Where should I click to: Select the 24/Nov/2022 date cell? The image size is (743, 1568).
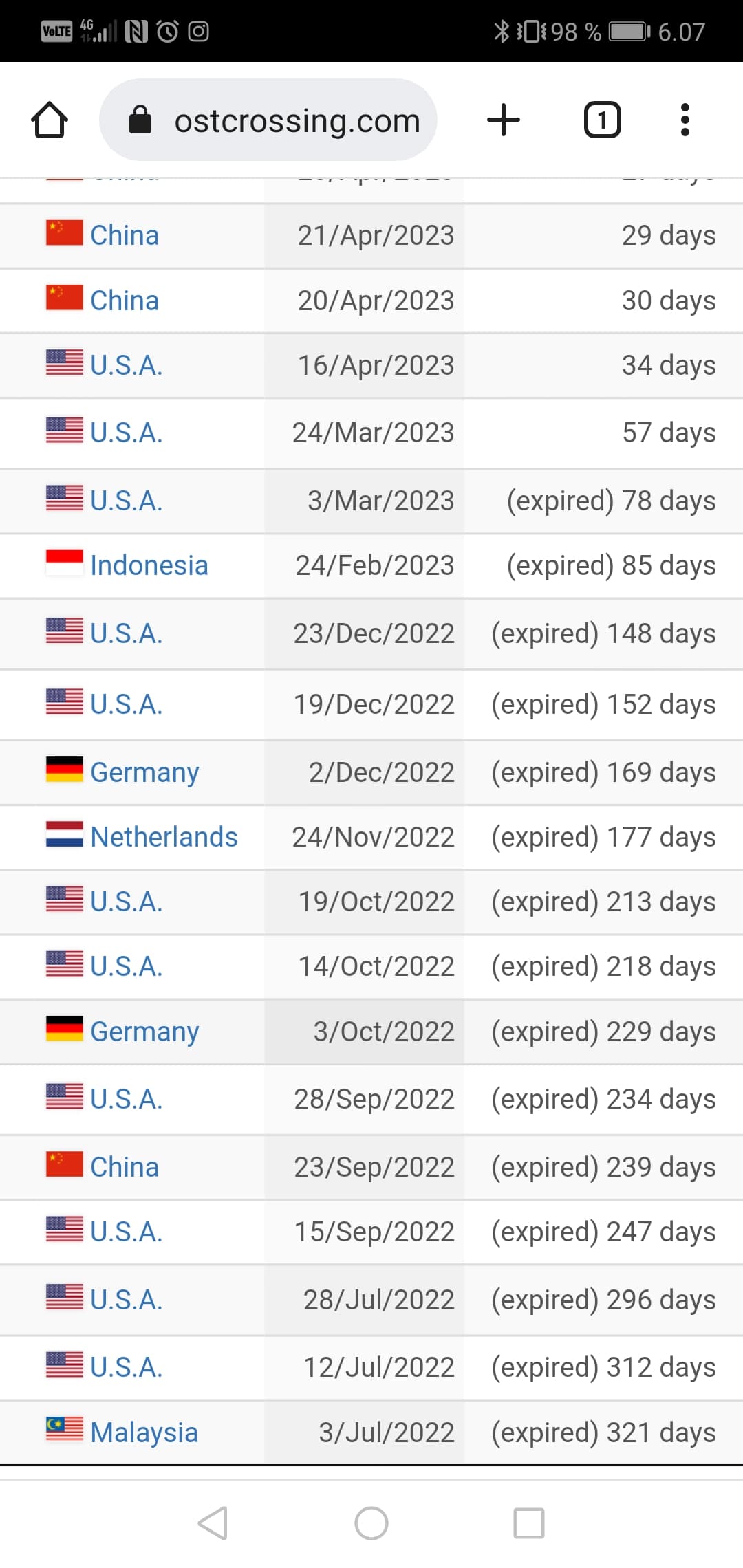364,837
